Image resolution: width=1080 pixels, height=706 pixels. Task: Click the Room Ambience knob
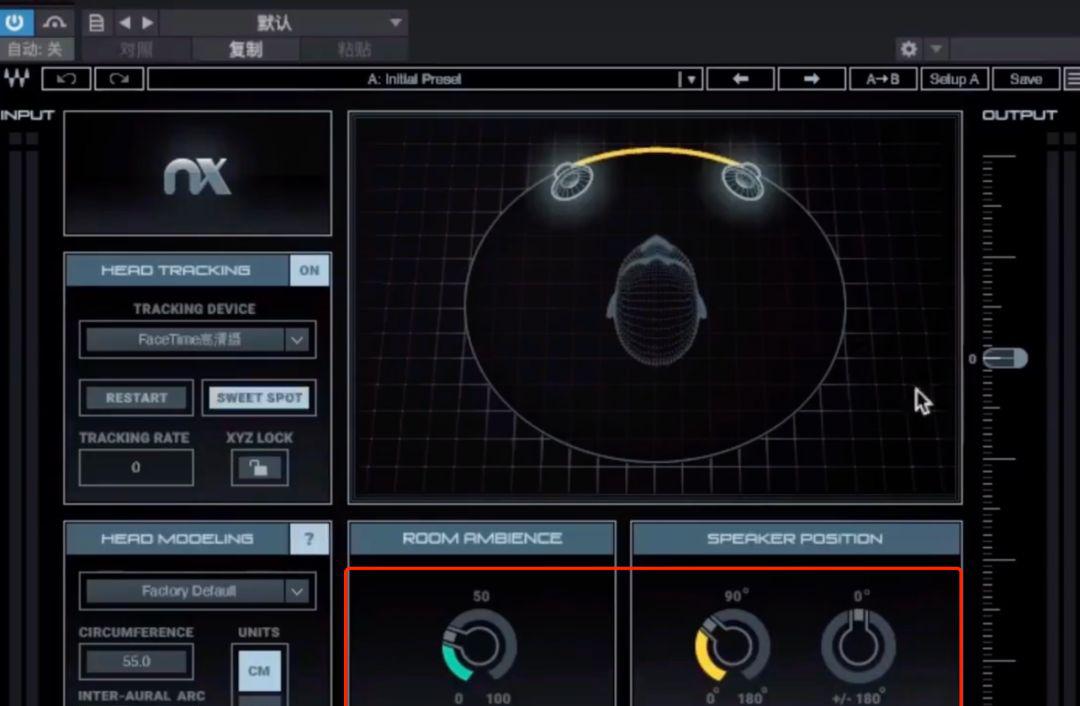(479, 646)
